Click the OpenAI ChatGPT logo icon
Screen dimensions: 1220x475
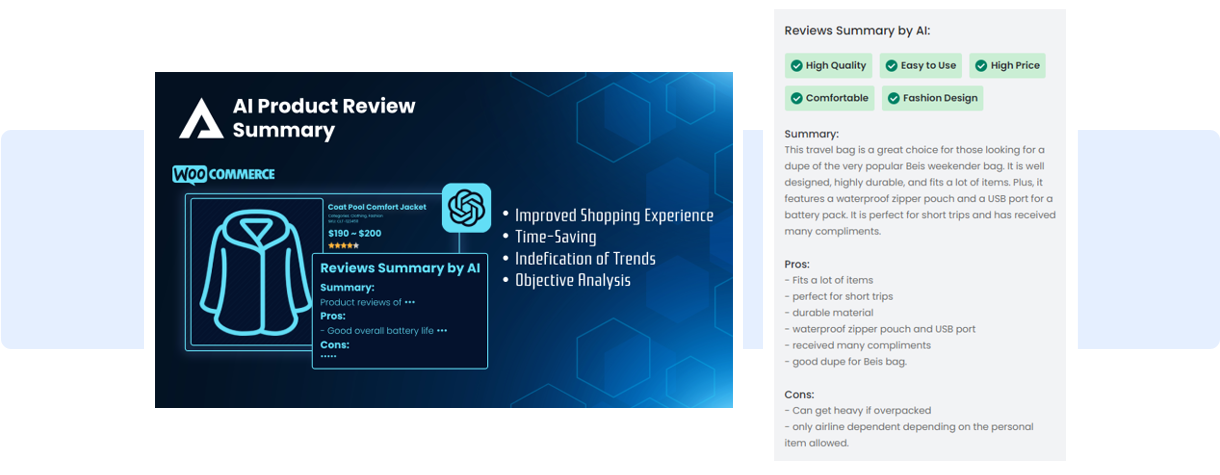tap(466, 208)
